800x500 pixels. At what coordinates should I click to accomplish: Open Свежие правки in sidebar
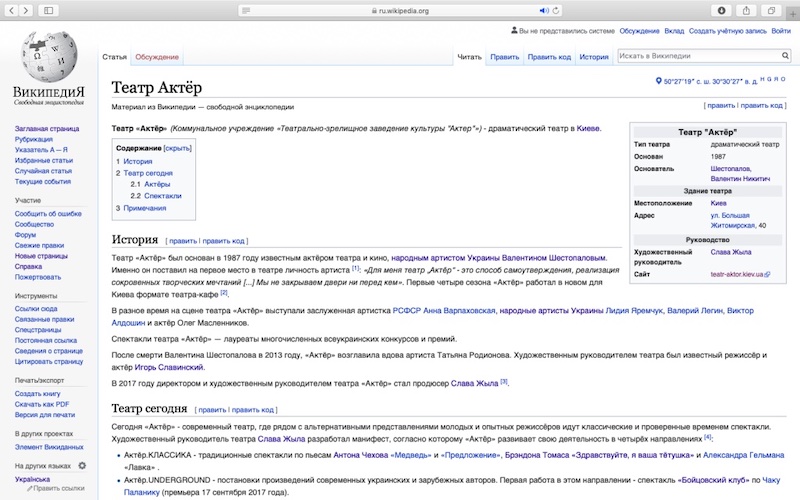coord(39,245)
